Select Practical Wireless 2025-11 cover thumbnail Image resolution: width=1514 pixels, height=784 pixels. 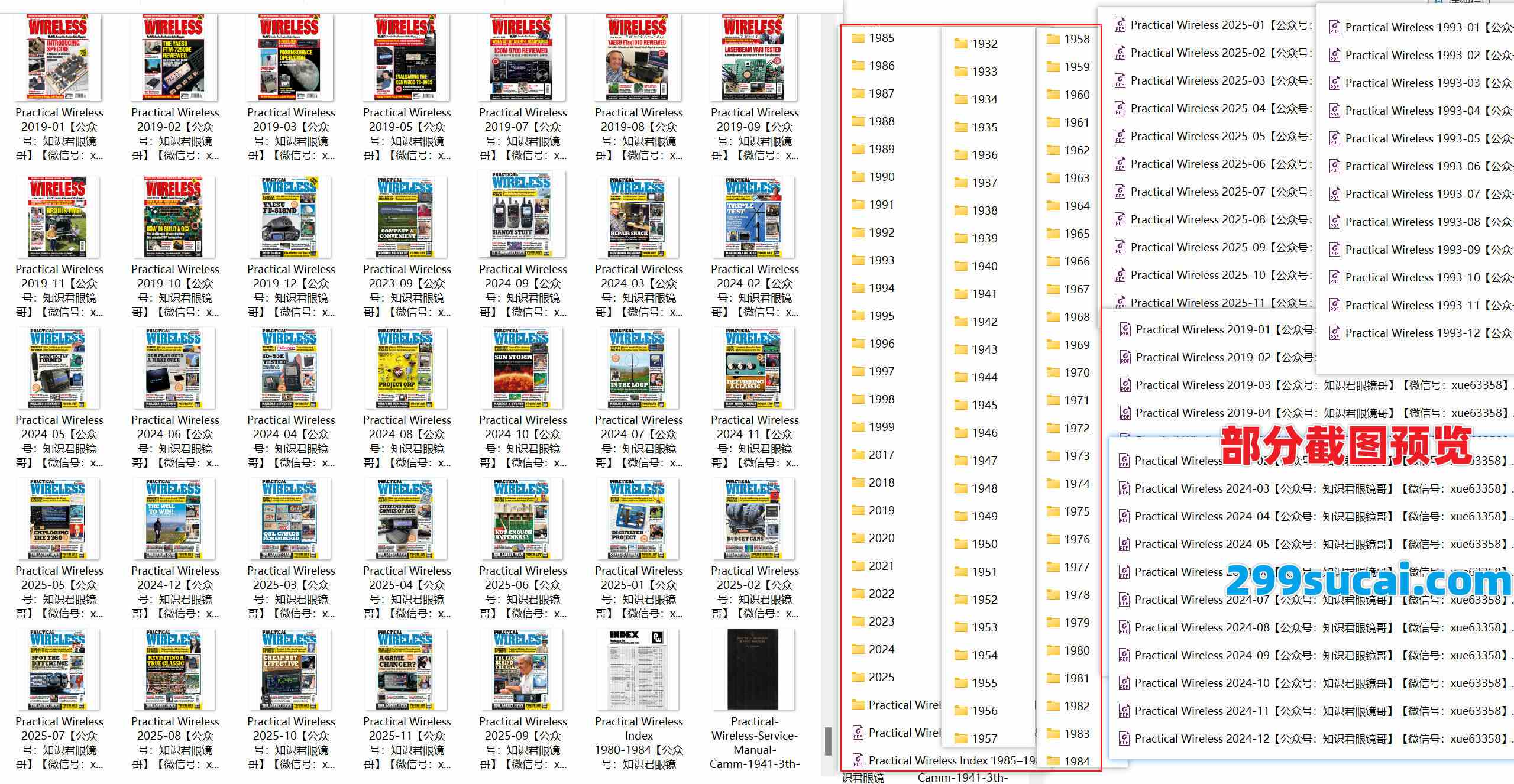406,669
